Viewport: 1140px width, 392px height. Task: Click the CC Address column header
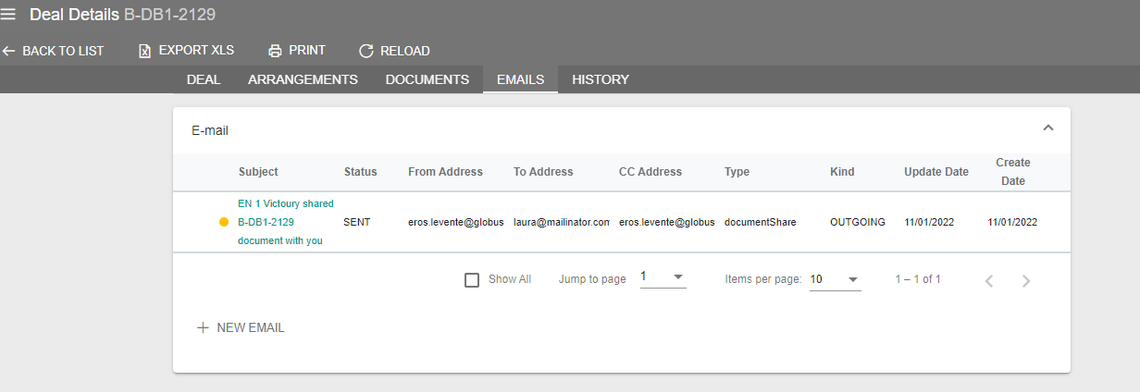point(651,172)
